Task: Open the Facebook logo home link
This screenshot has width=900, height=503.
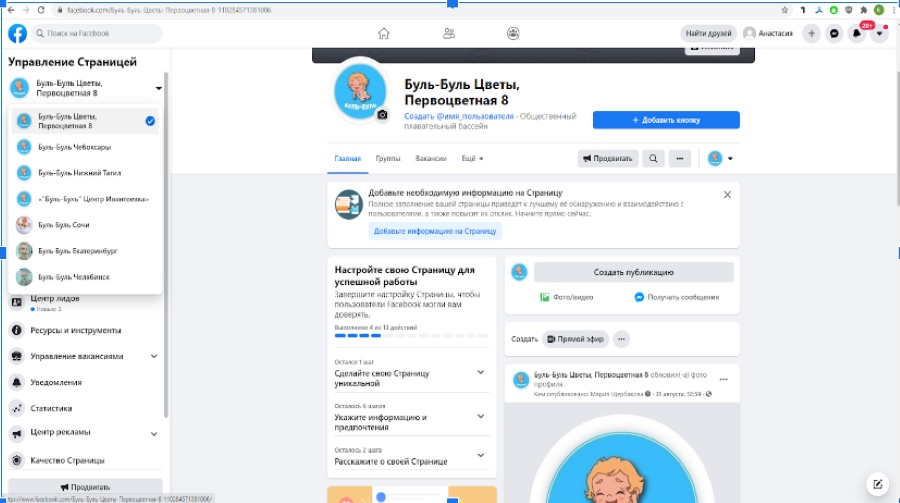Action: point(17,33)
